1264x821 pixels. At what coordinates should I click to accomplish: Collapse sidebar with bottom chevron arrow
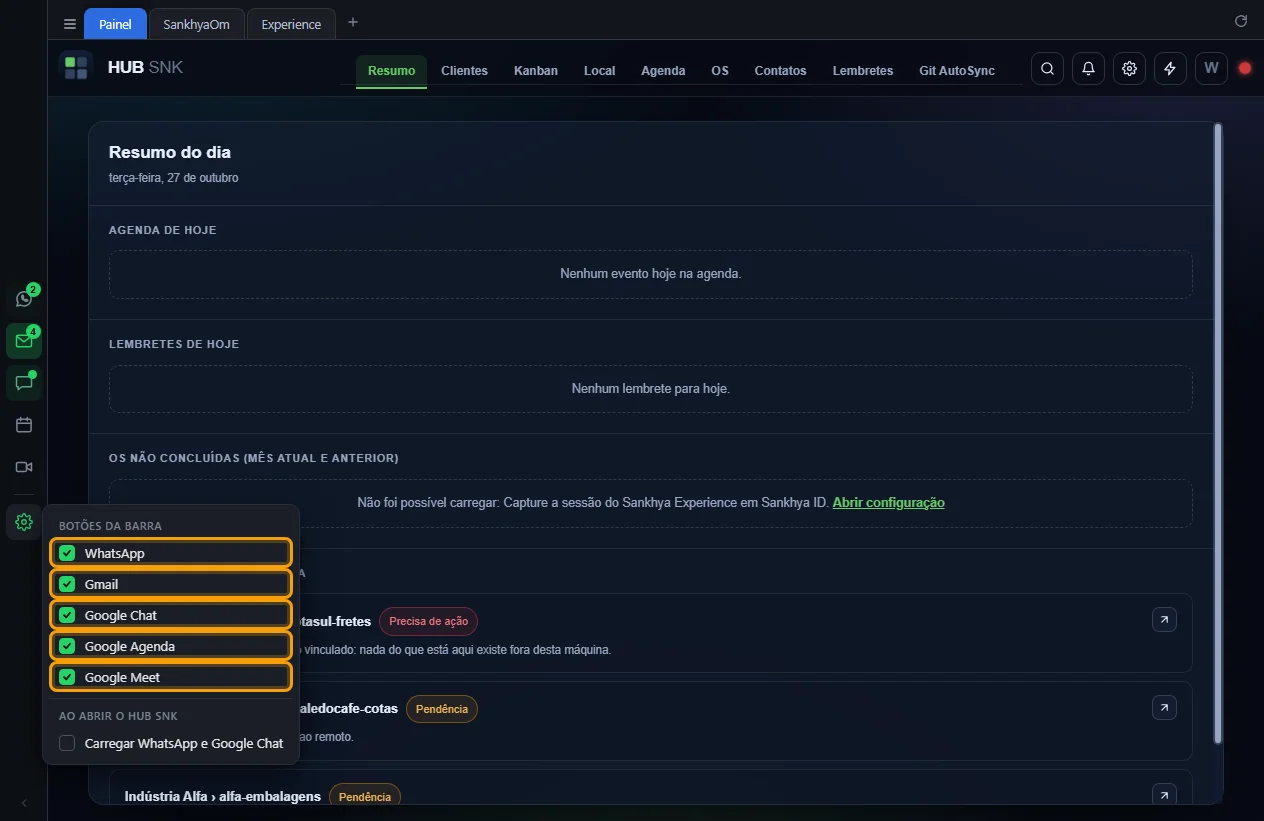(24, 803)
